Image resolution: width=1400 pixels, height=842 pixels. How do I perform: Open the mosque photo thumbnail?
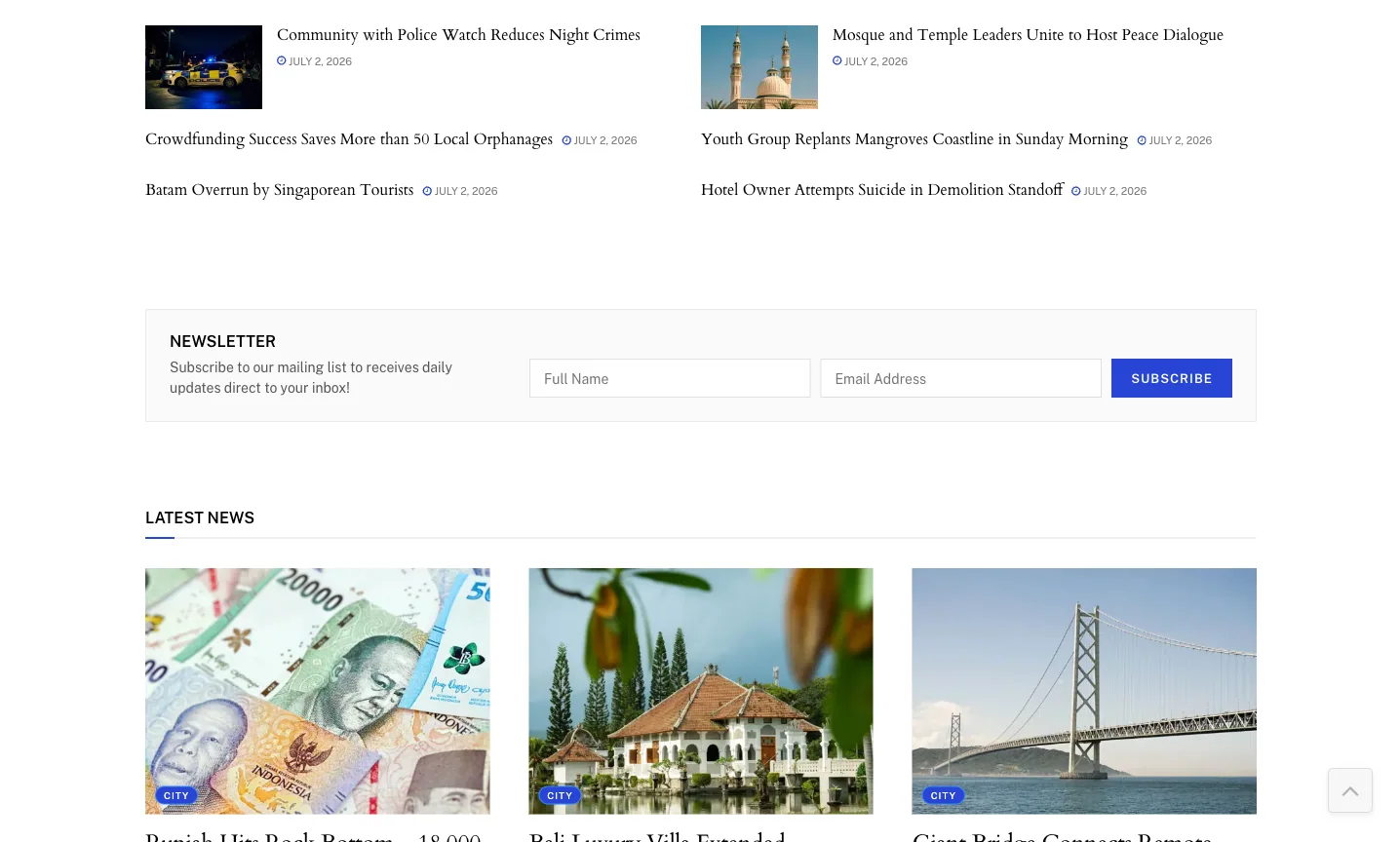tap(759, 67)
